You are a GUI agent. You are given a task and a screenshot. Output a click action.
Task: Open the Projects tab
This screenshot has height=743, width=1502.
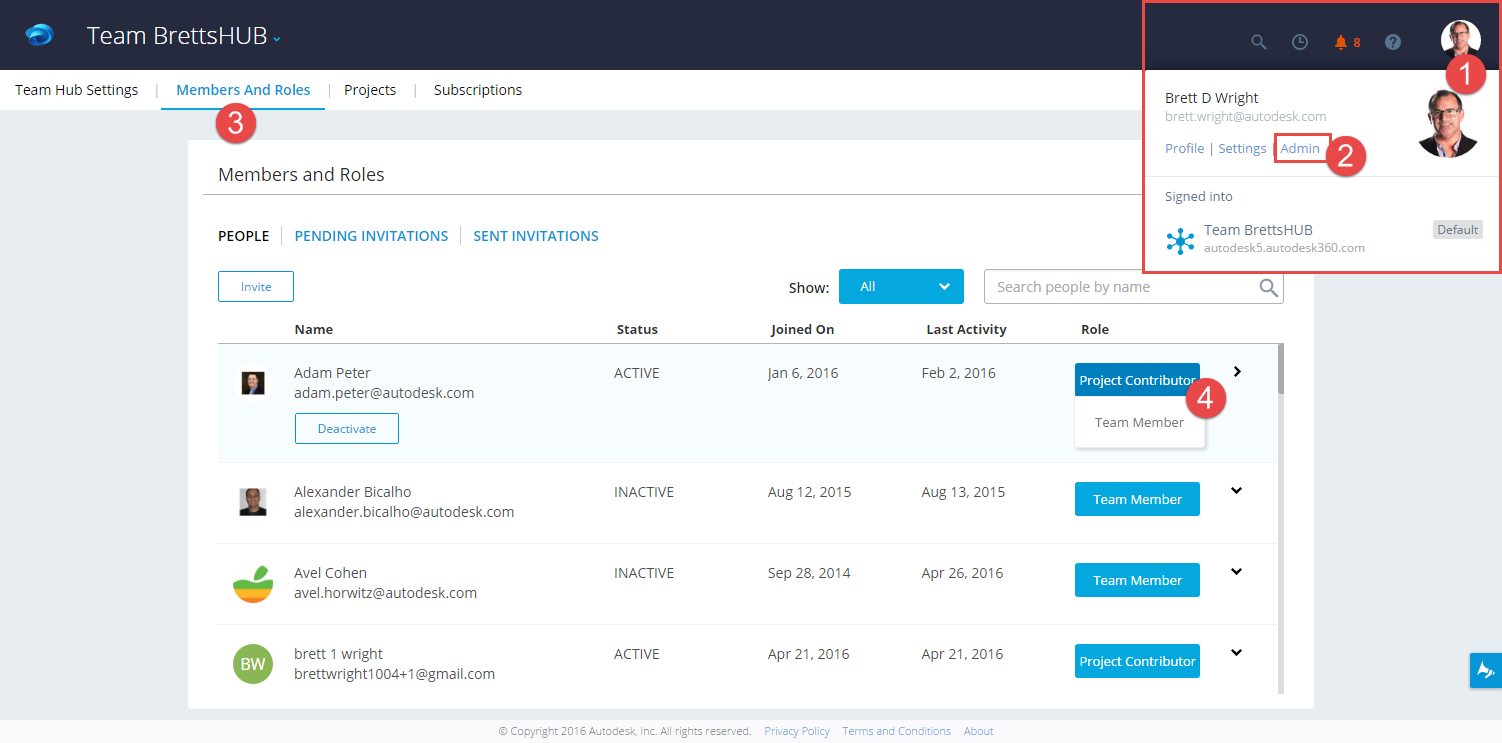[370, 89]
